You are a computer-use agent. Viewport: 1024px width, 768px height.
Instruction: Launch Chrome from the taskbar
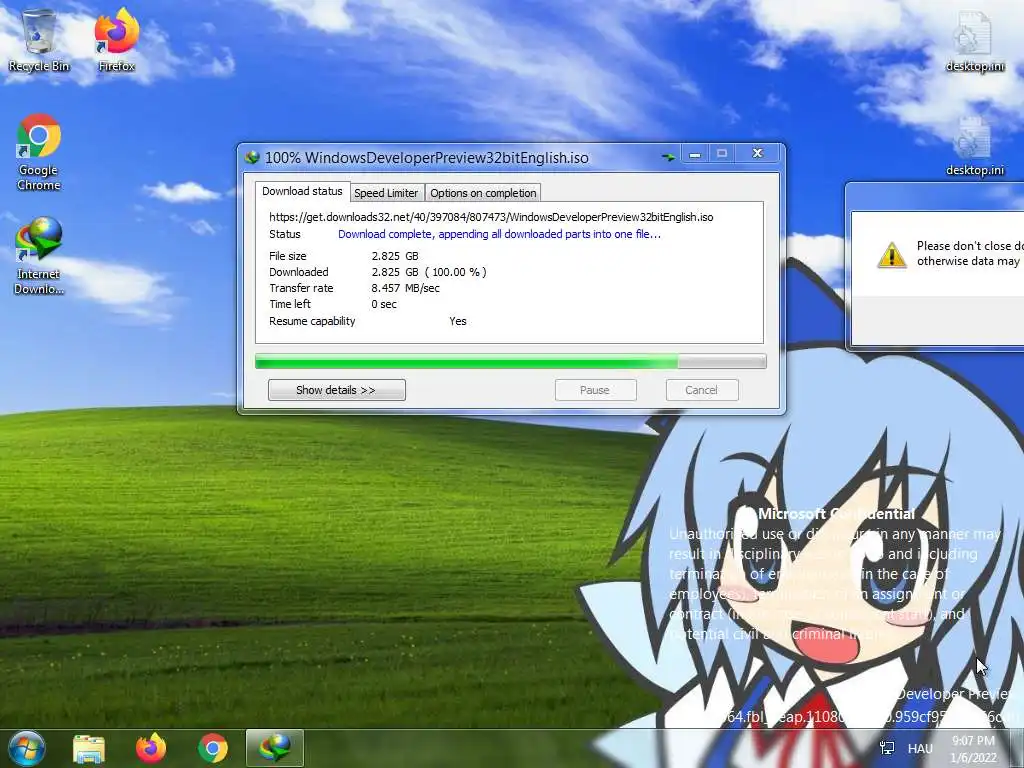212,748
